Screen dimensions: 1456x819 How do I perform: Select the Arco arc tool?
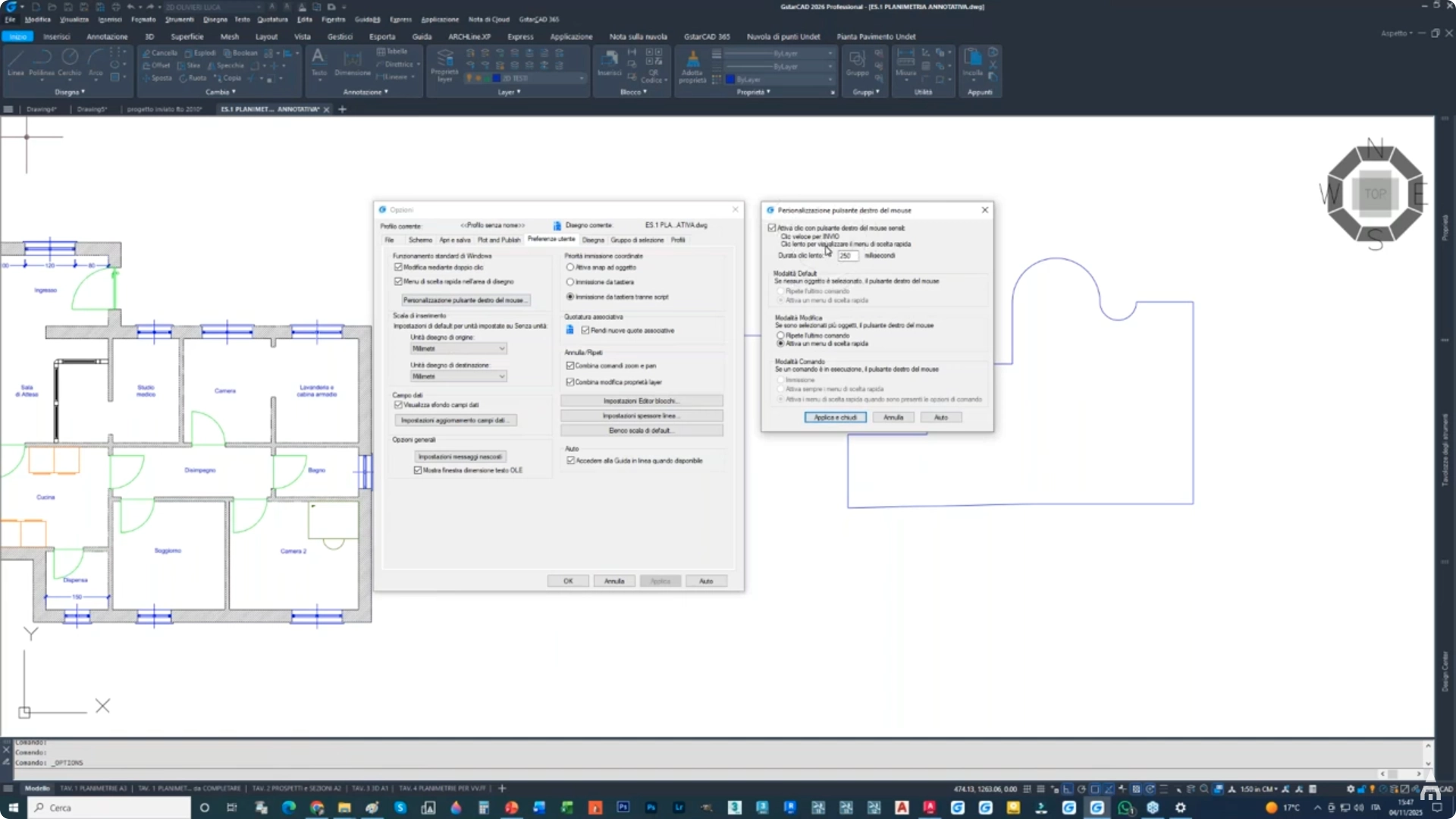(x=96, y=63)
